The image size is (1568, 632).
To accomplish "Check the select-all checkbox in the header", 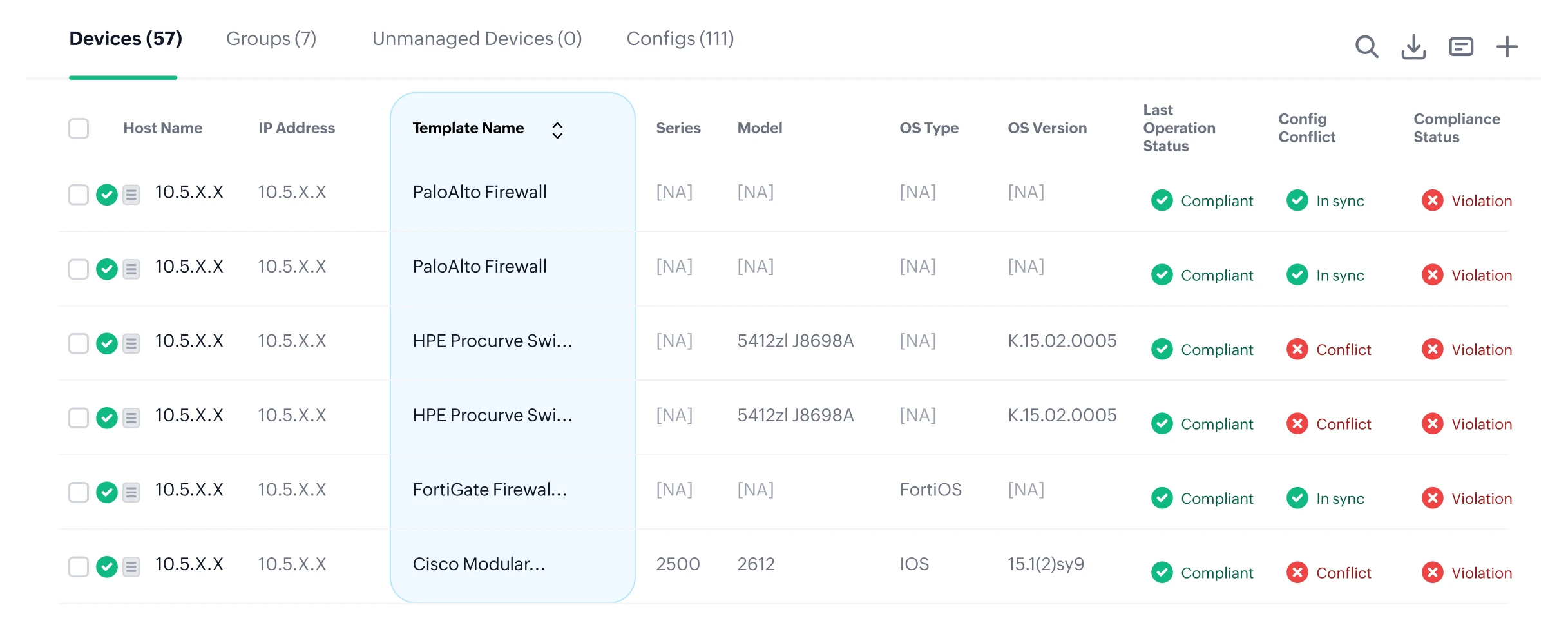I will [78, 129].
